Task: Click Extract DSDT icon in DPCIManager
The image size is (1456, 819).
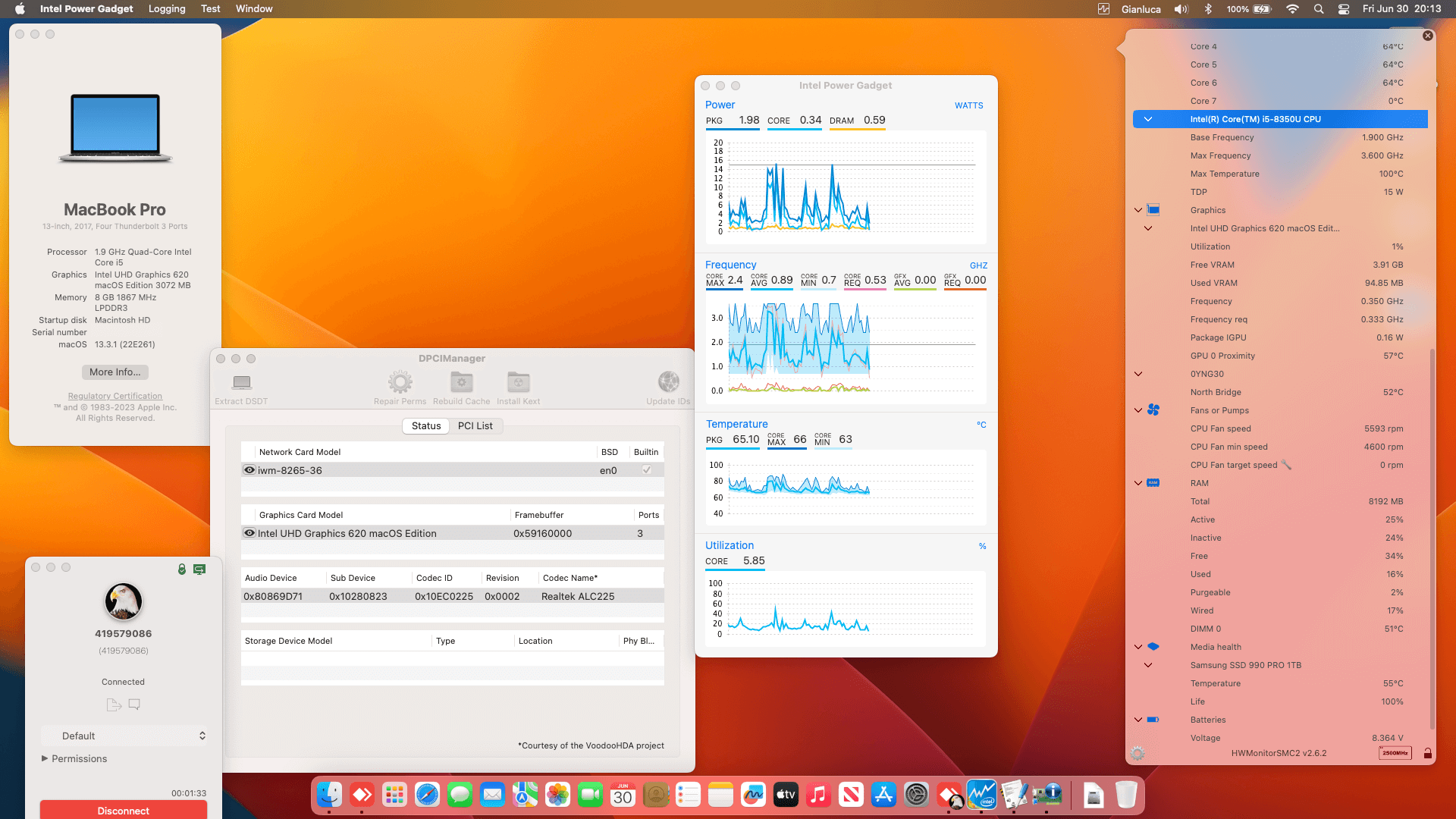Action: point(242,382)
